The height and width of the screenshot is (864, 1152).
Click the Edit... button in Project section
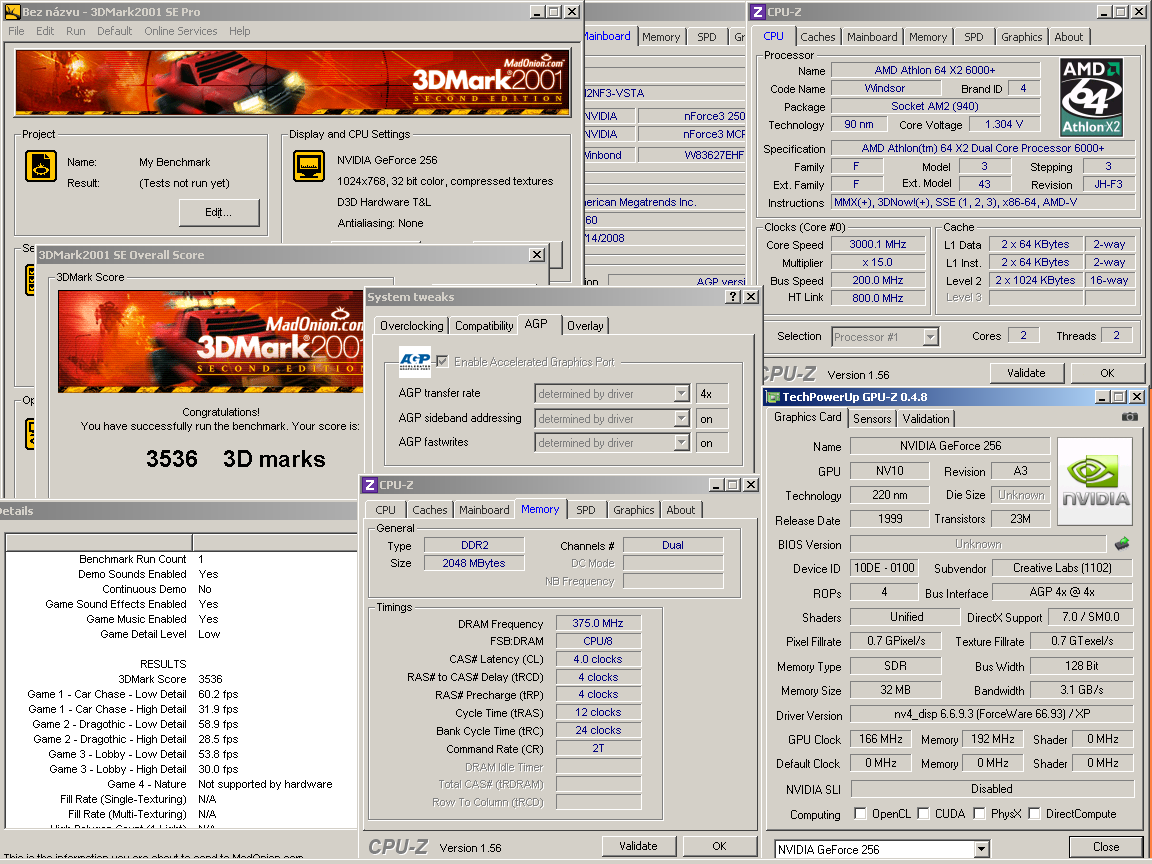219,212
